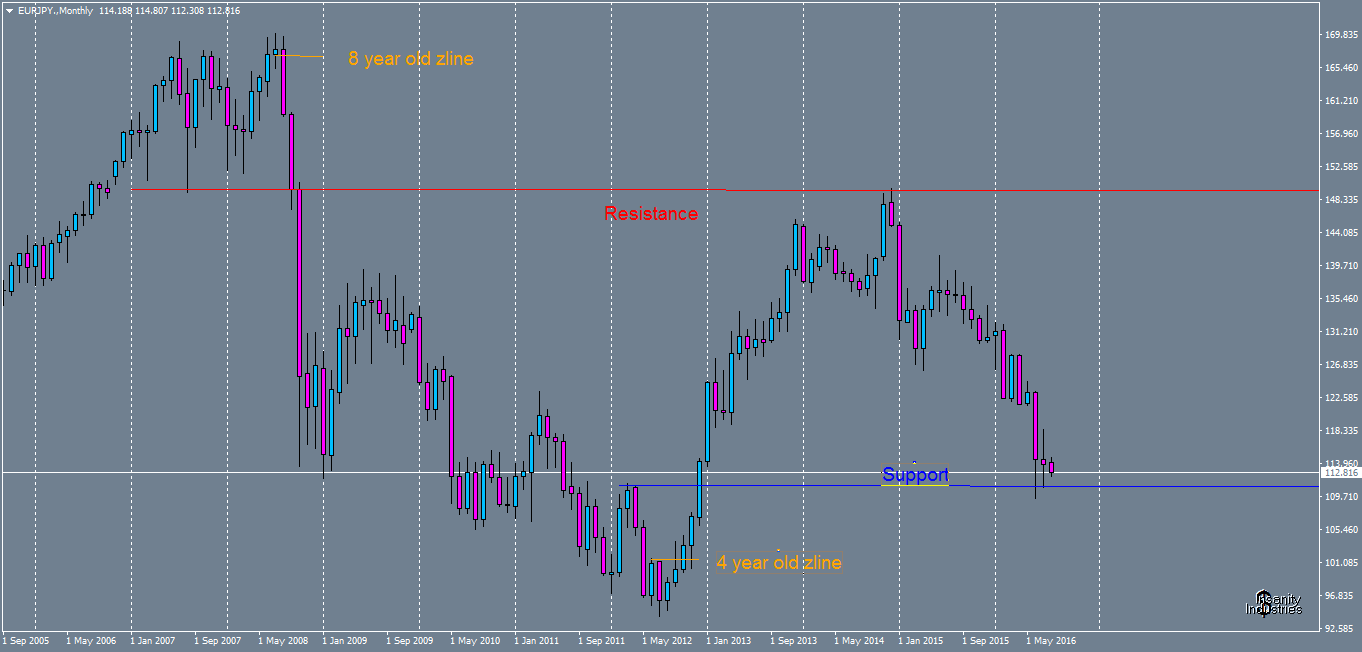The image size is (1362, 652).
Task: Click the Support text label
Action: point(915,475)
